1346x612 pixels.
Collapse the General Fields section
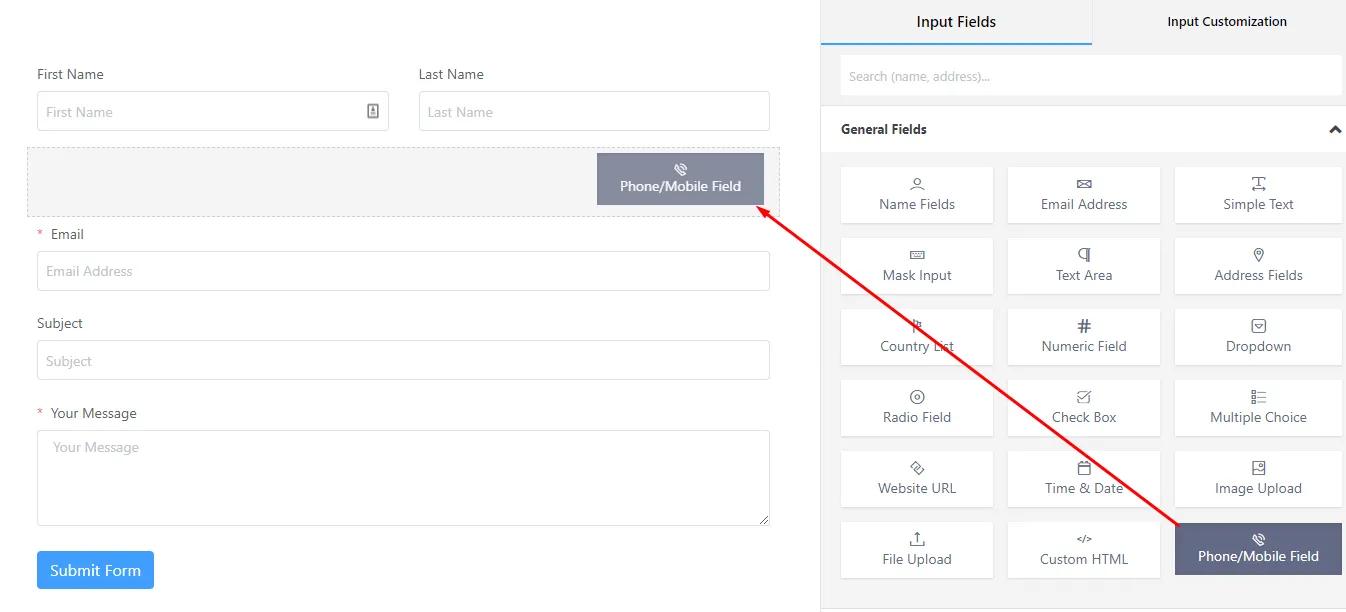tap(1334, 130)
